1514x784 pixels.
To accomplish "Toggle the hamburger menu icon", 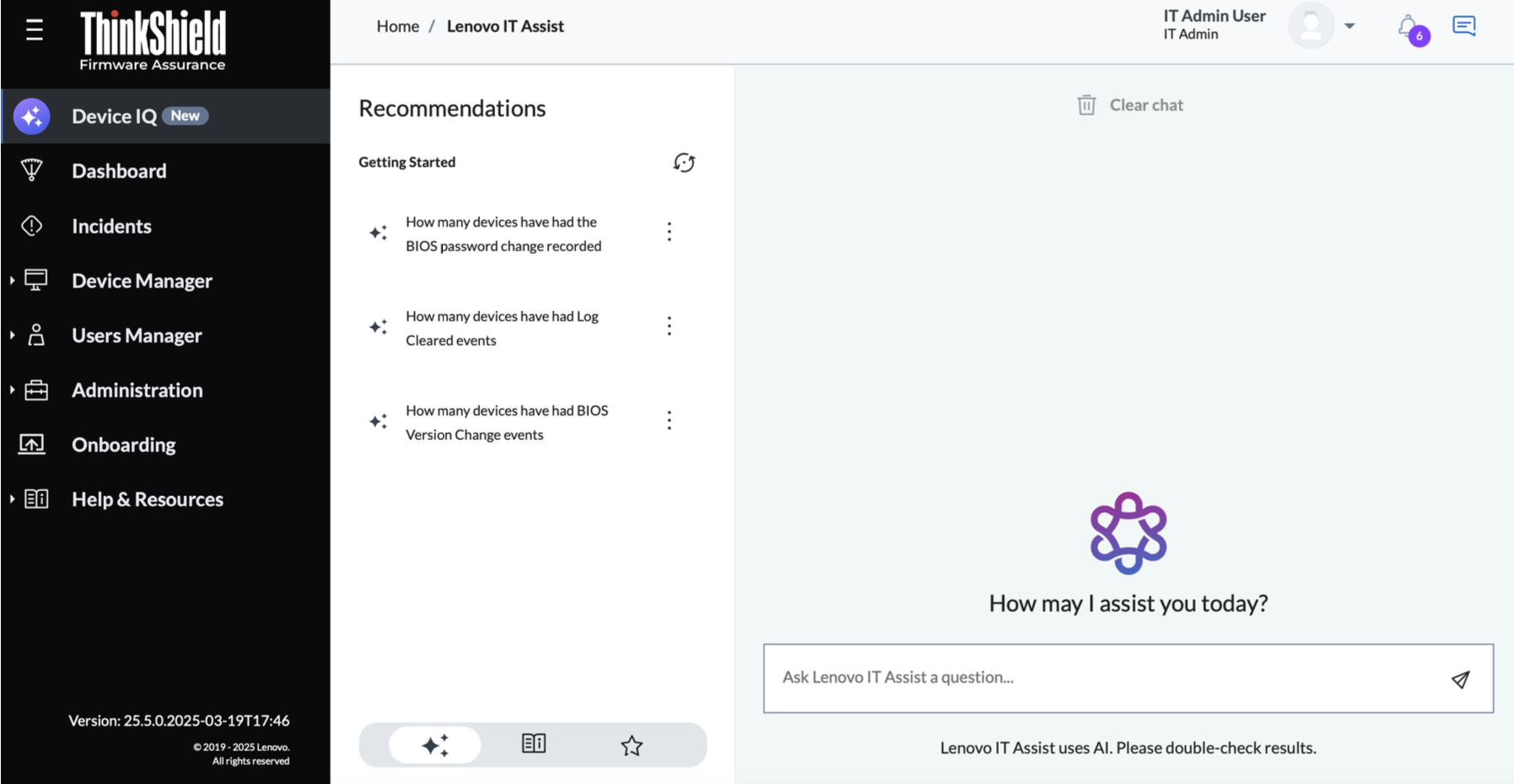I will click(x=34, y=30).
